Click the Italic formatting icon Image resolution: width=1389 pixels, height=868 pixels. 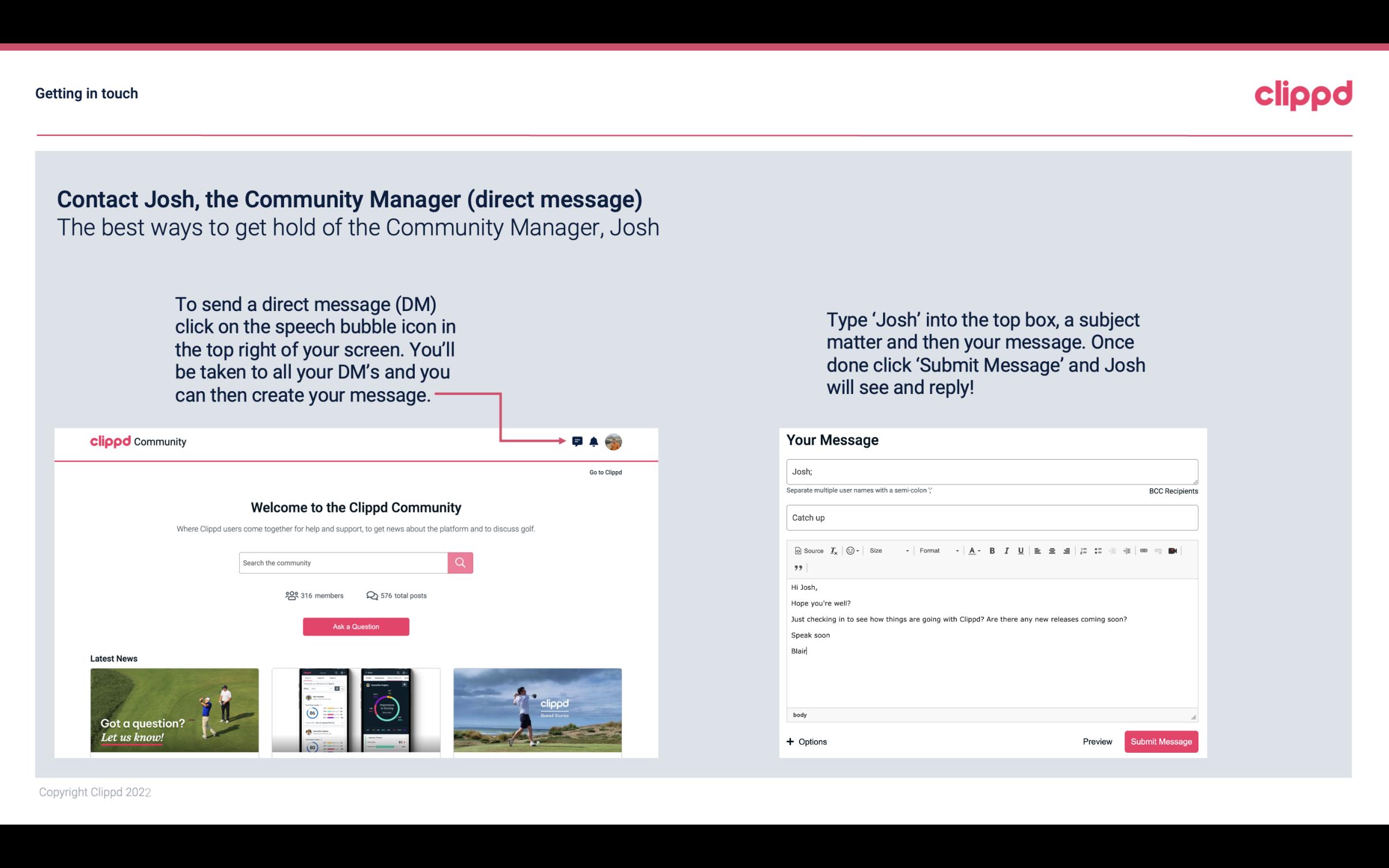pos(1006,550)
